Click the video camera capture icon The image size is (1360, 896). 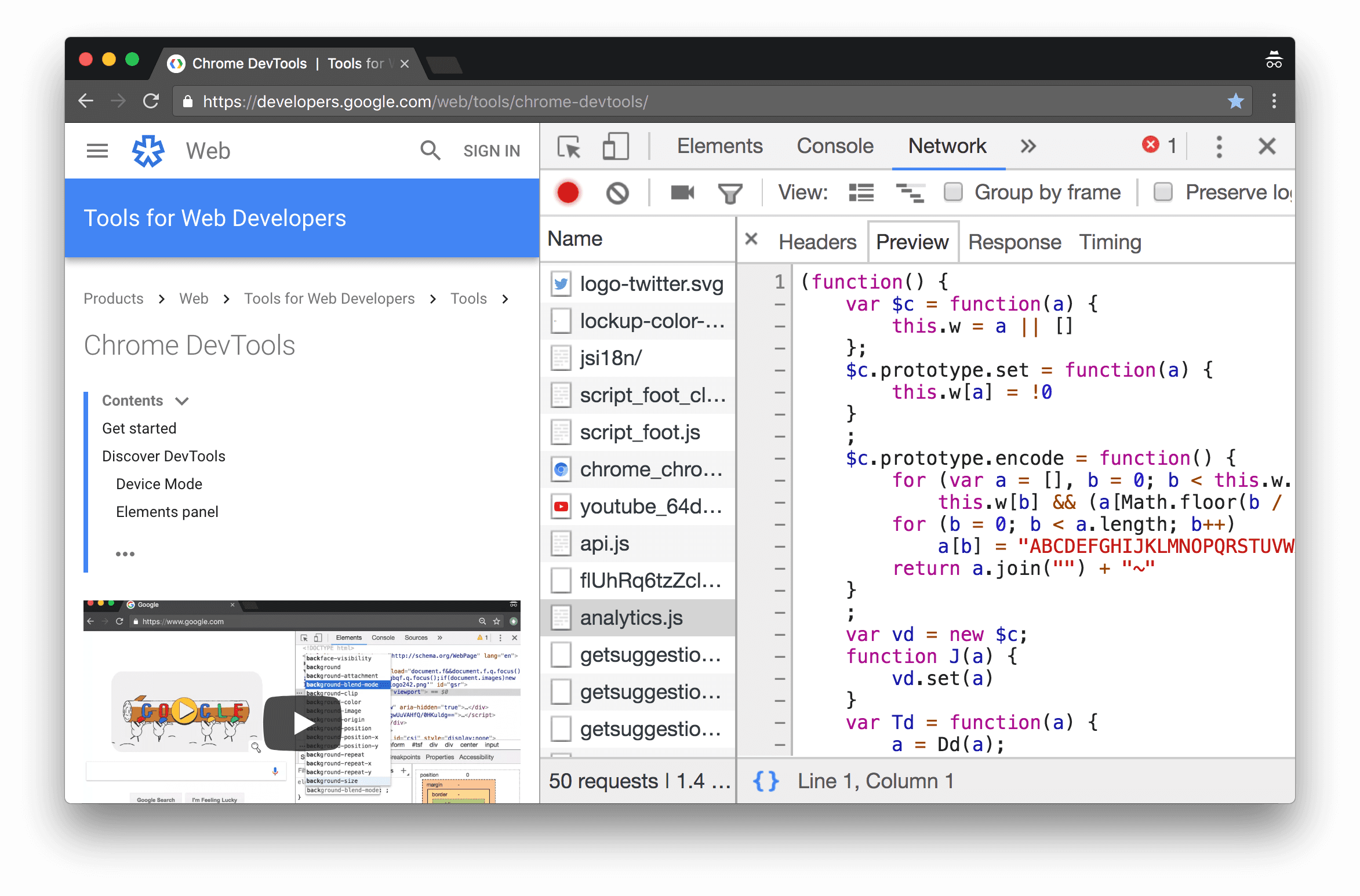pyautogui.click(x=682, y=192)
